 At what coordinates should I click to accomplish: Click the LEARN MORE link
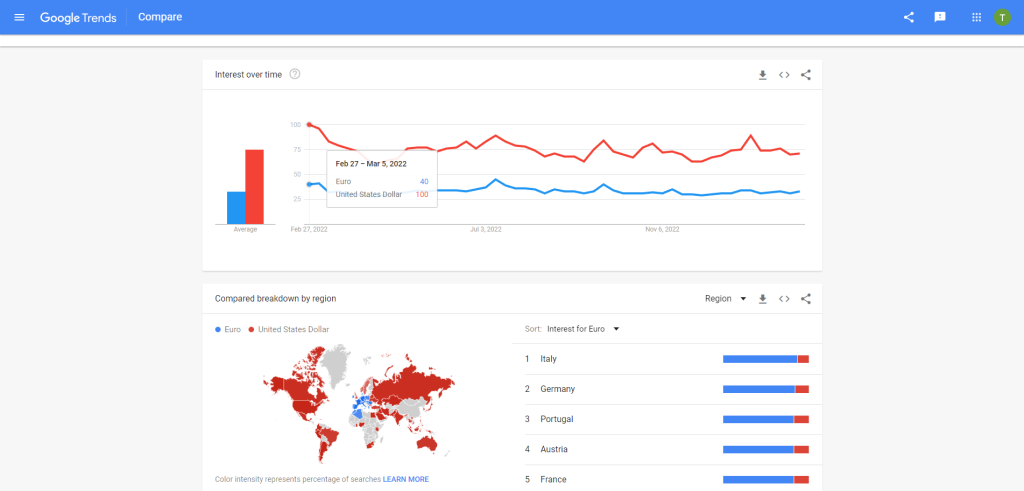point(406,479)
